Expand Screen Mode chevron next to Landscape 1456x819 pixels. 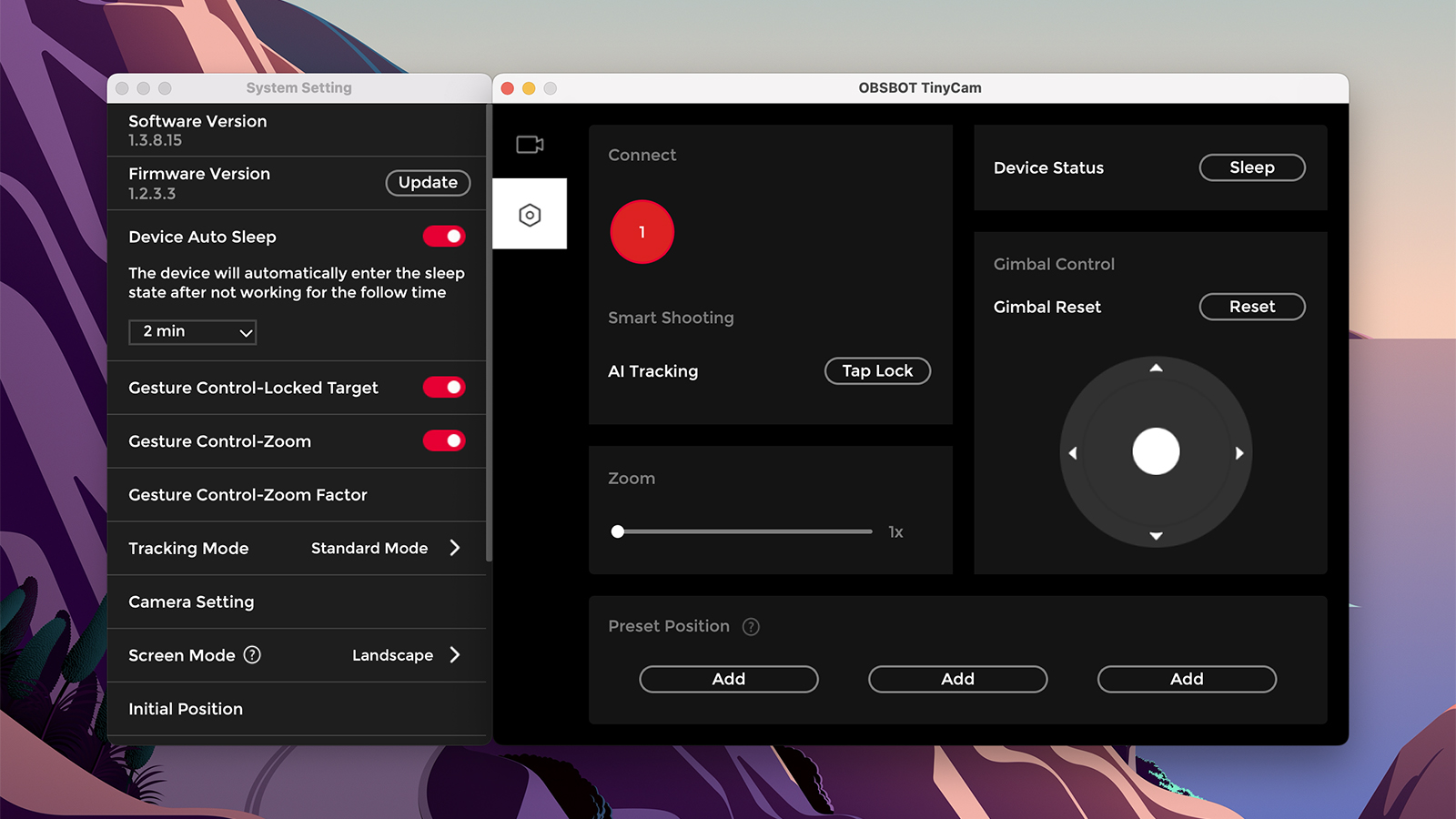pyautogui.click(x=455, y=655)
